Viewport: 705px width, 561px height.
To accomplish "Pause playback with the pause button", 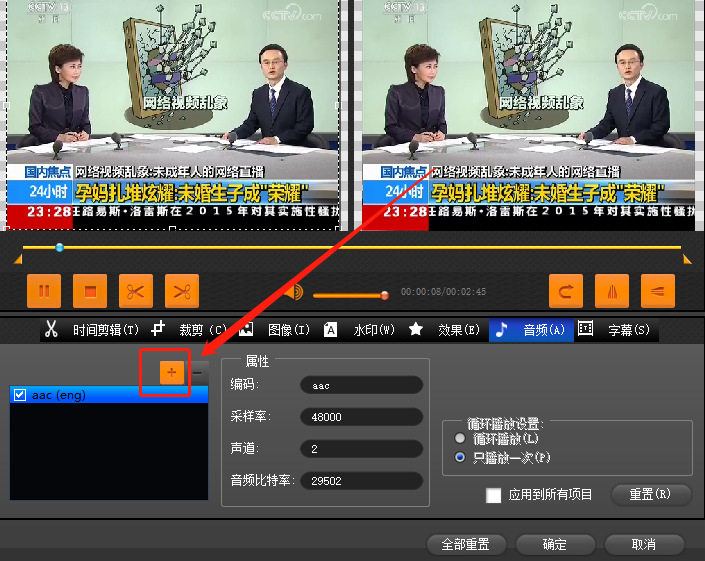I will point(44,291).
